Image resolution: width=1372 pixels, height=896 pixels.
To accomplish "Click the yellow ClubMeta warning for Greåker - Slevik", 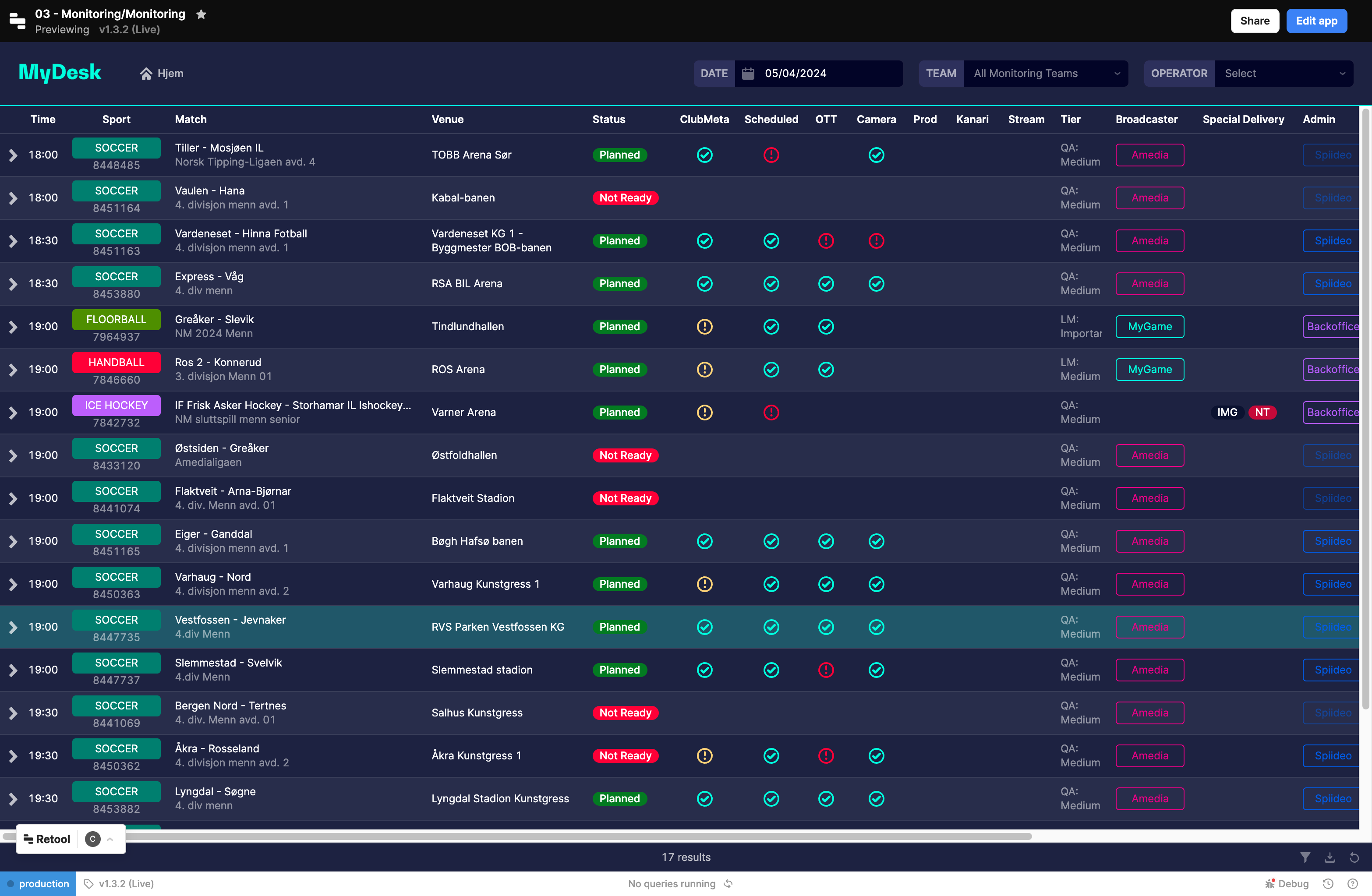I will pyautogui.click(x=704, y=327).
